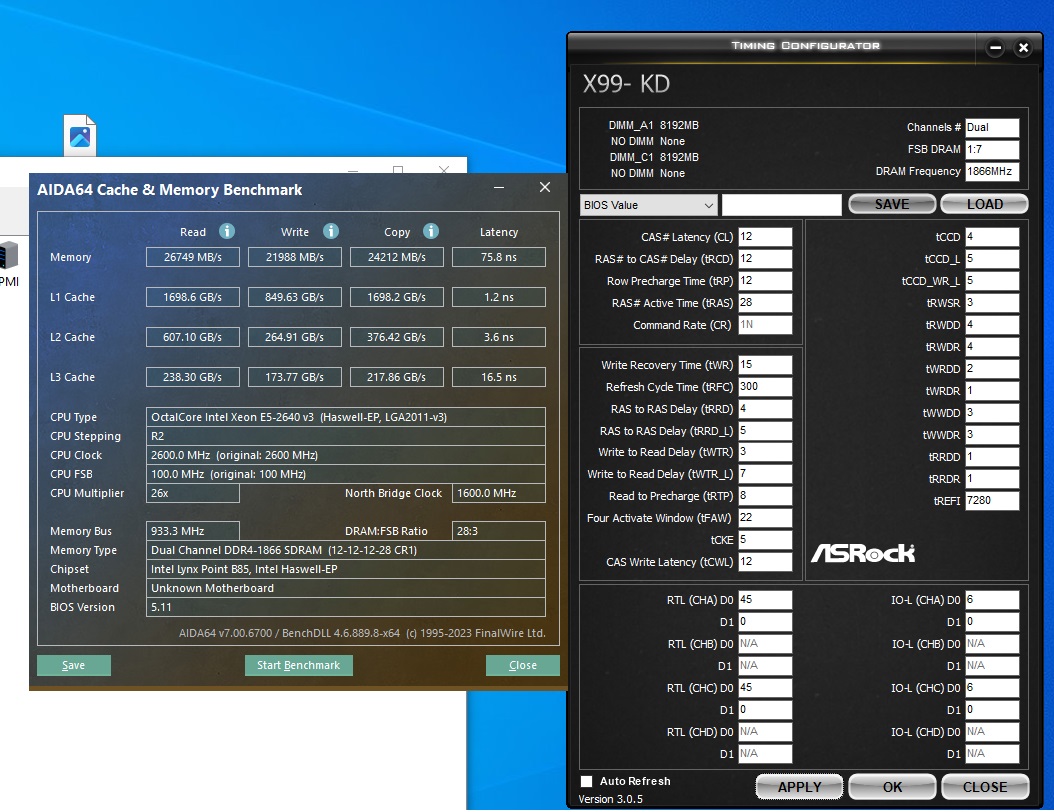Click the RAS to RAS Delay (tRRD) field
Image resolution: width=1054 pixels, height=812 pixels.
click(x=765, y=409)
